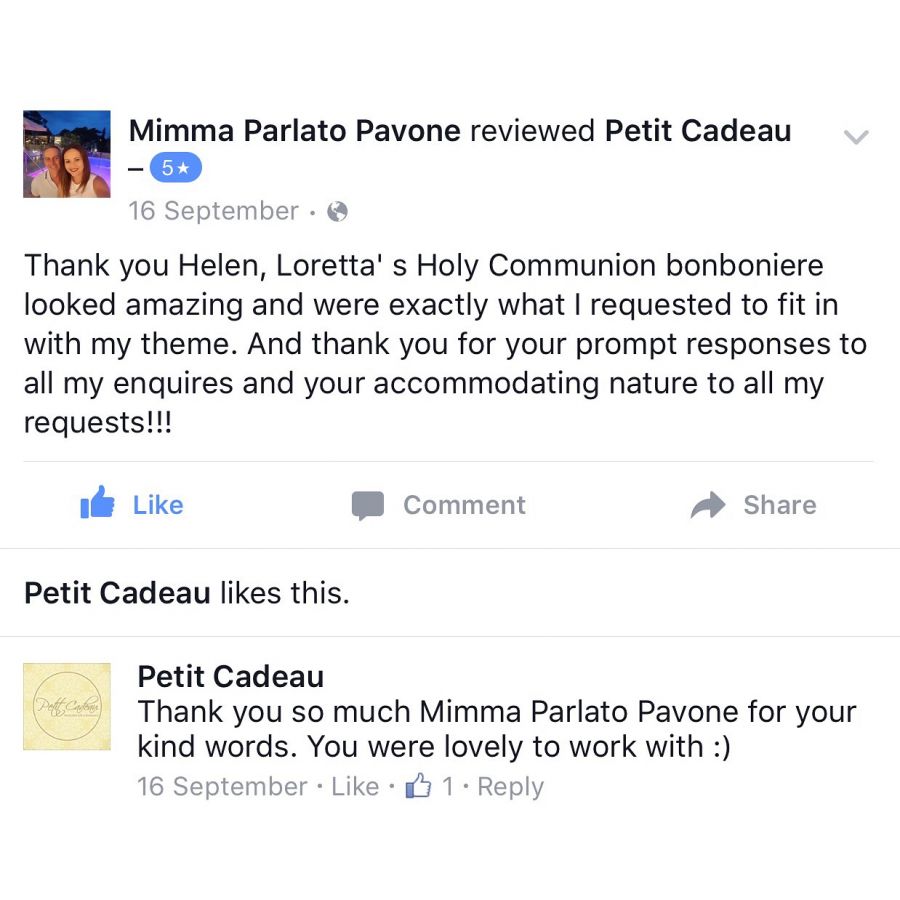The height and width of the screenshot is (900, 900).
Task: Open the Petit Cadeau page from review header
Action: [698, 130]
